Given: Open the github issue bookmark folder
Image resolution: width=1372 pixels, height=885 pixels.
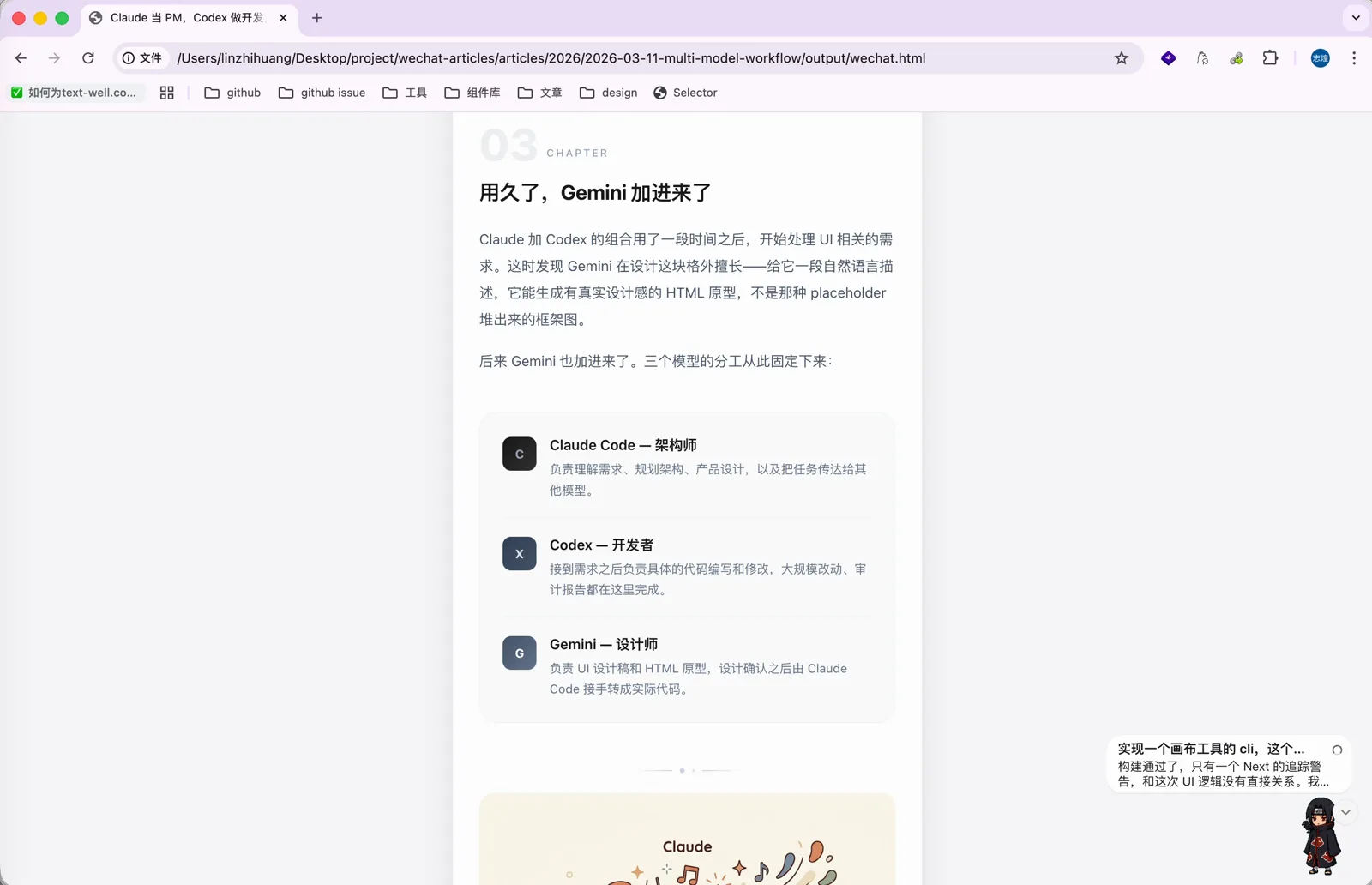Looking at the screenshot, I should pyautogui.click(x=322, y=93).
